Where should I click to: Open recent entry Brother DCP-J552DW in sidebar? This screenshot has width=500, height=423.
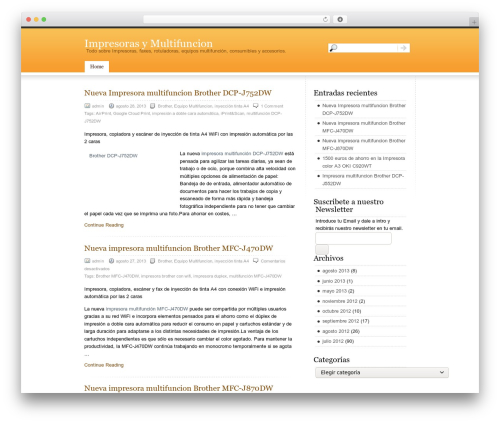363,180
